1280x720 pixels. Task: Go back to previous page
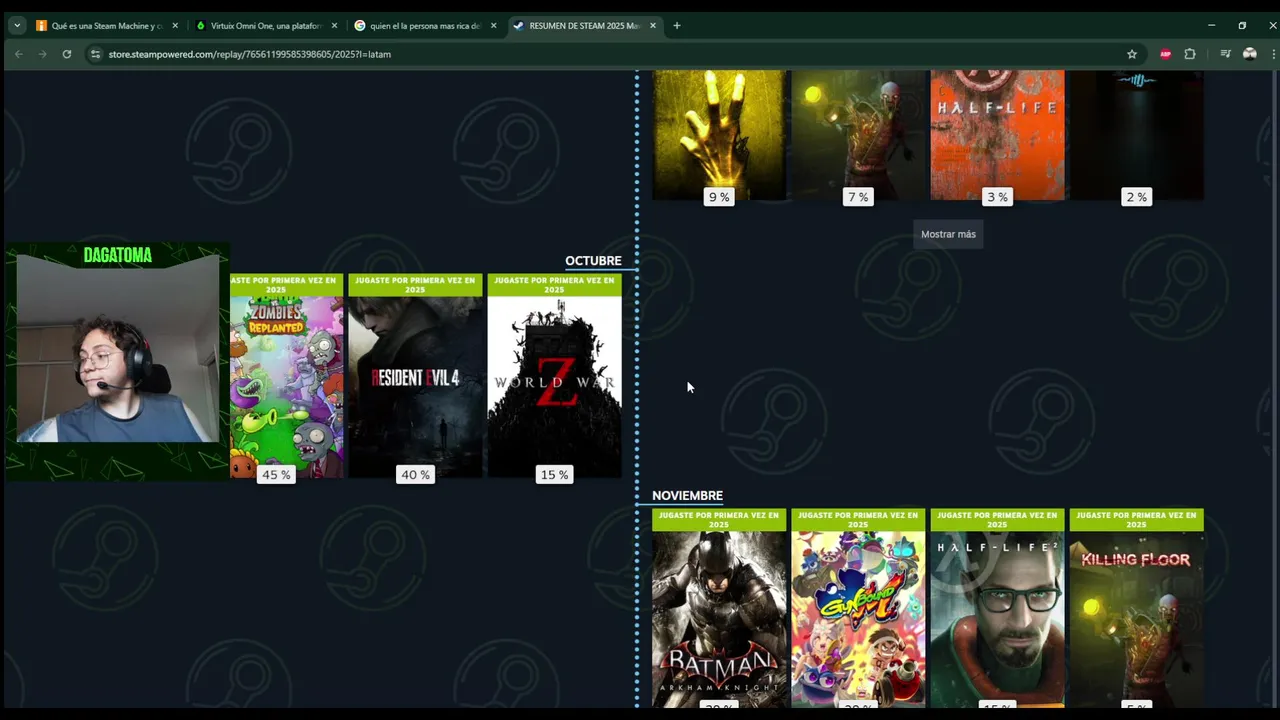tap(18, 54)
